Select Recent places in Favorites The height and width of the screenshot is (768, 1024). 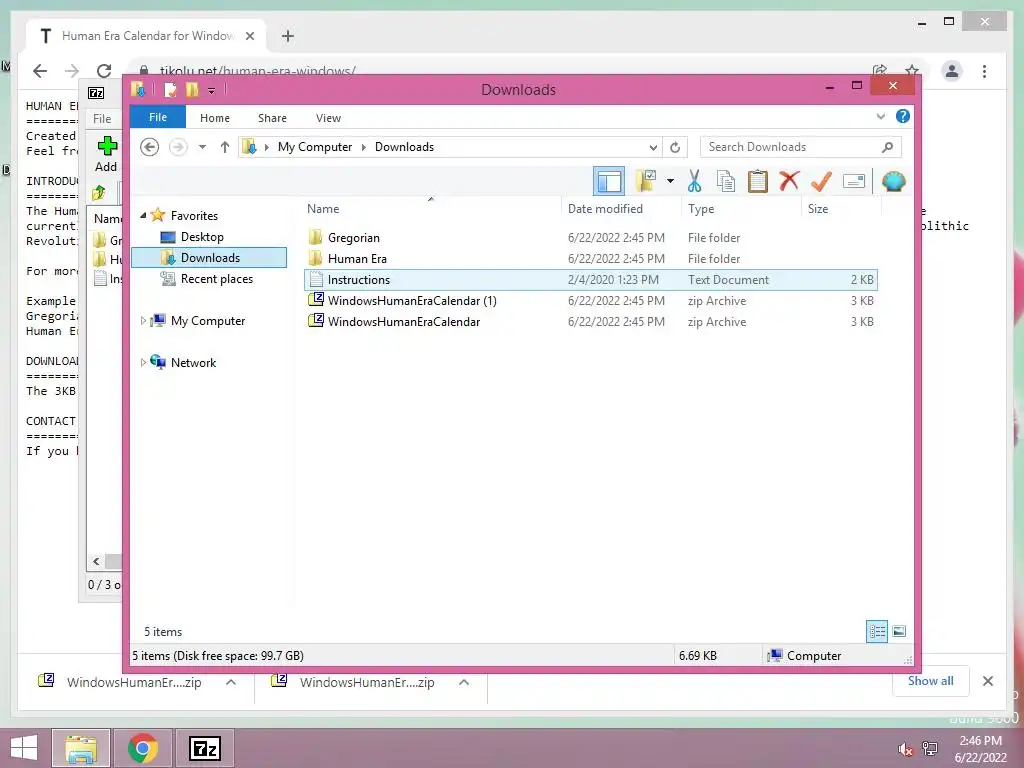[216, 279]
